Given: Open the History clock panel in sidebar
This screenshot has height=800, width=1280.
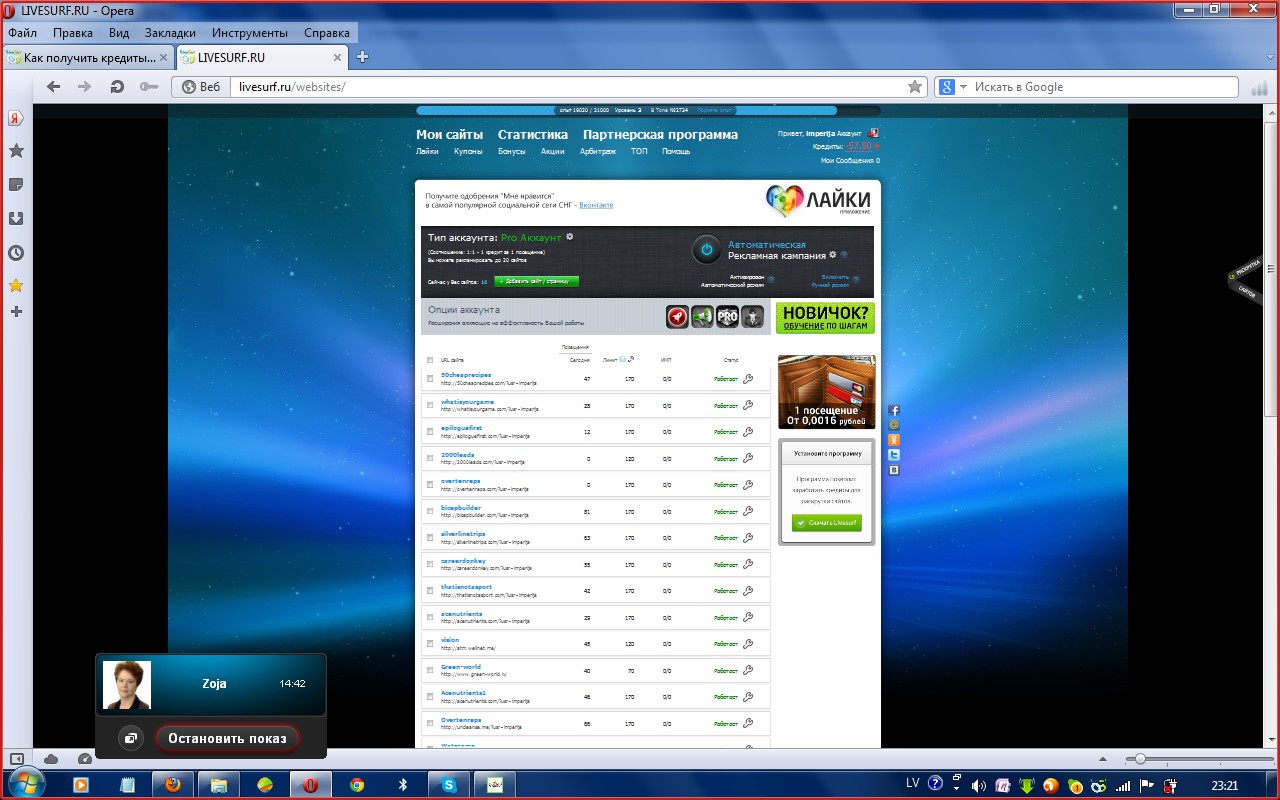Looking at the screenshot, I should tap(16, 253).
